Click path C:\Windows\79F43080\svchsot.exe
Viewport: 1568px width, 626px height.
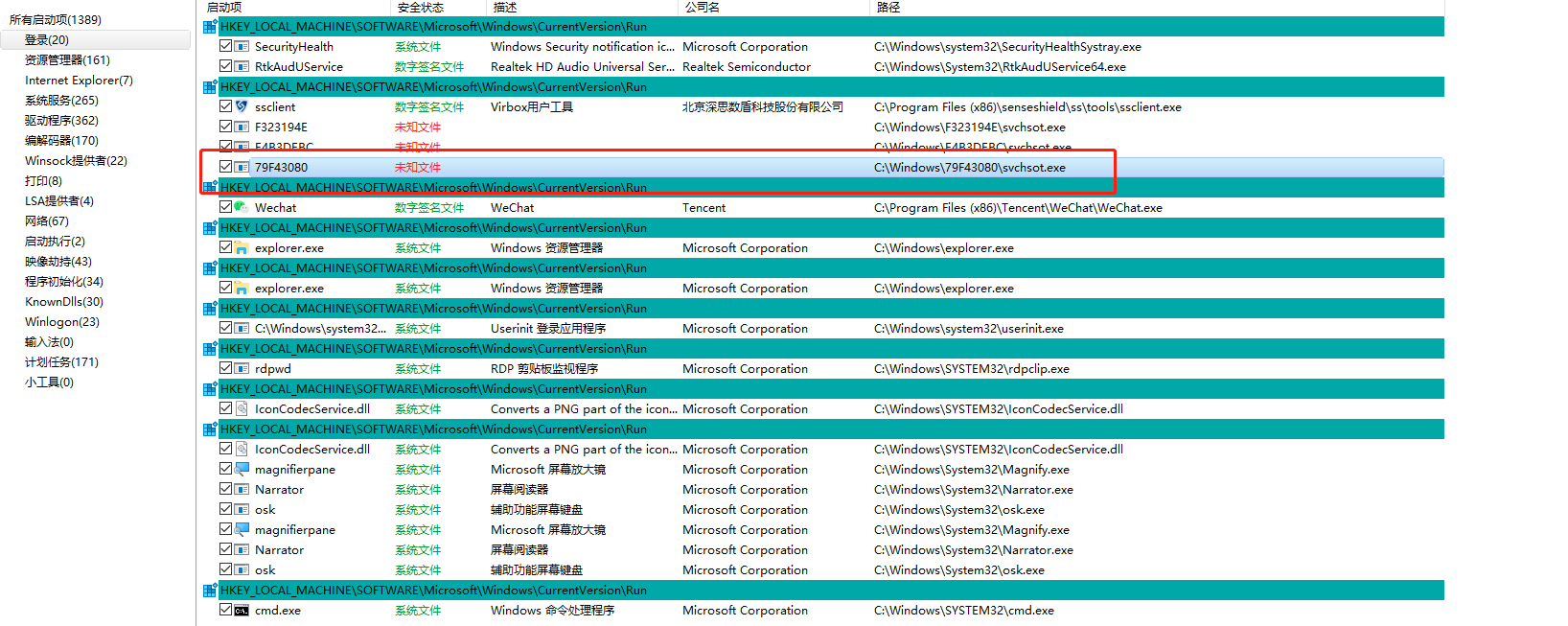970,167
